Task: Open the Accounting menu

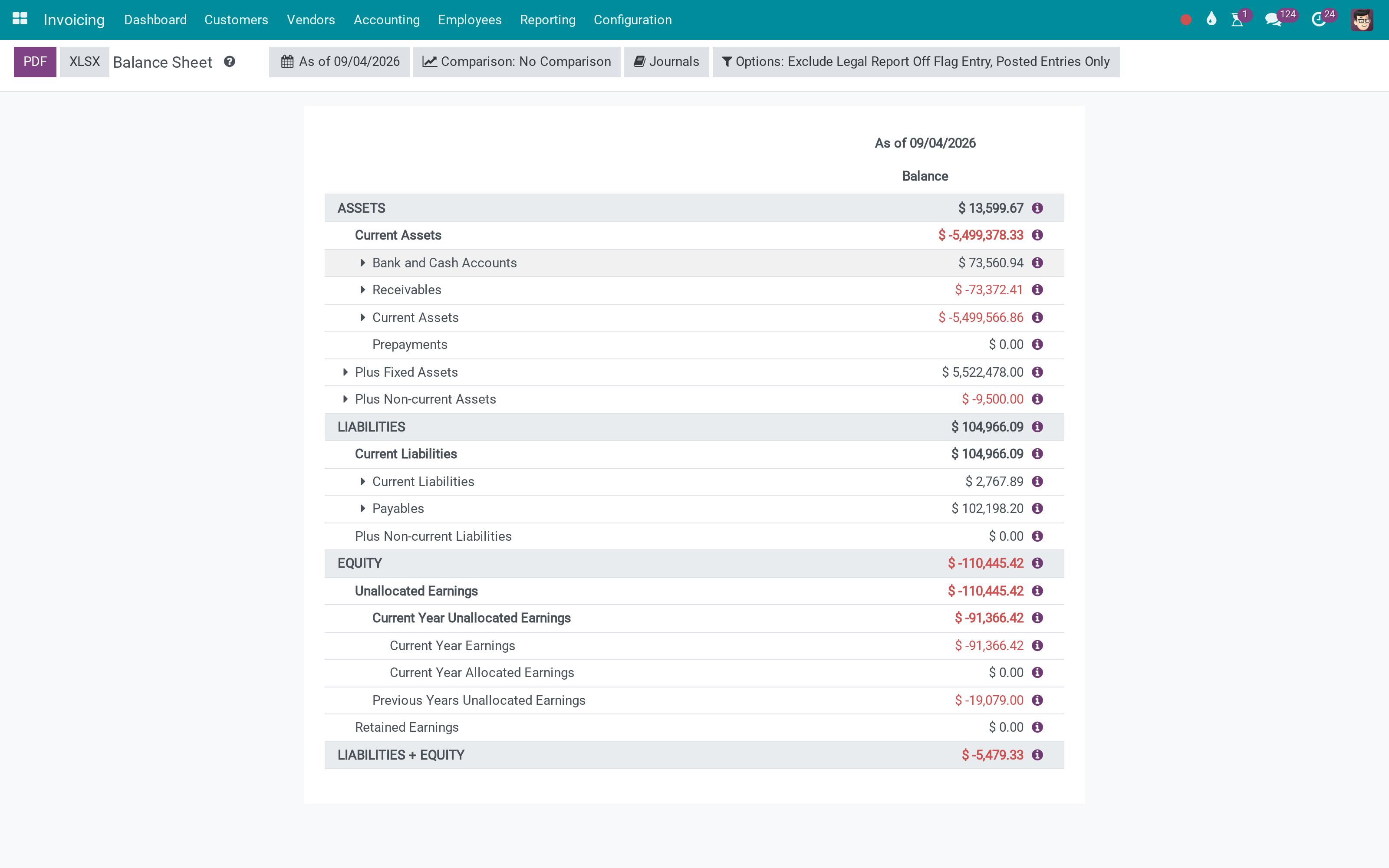Action: click(386, 20)
